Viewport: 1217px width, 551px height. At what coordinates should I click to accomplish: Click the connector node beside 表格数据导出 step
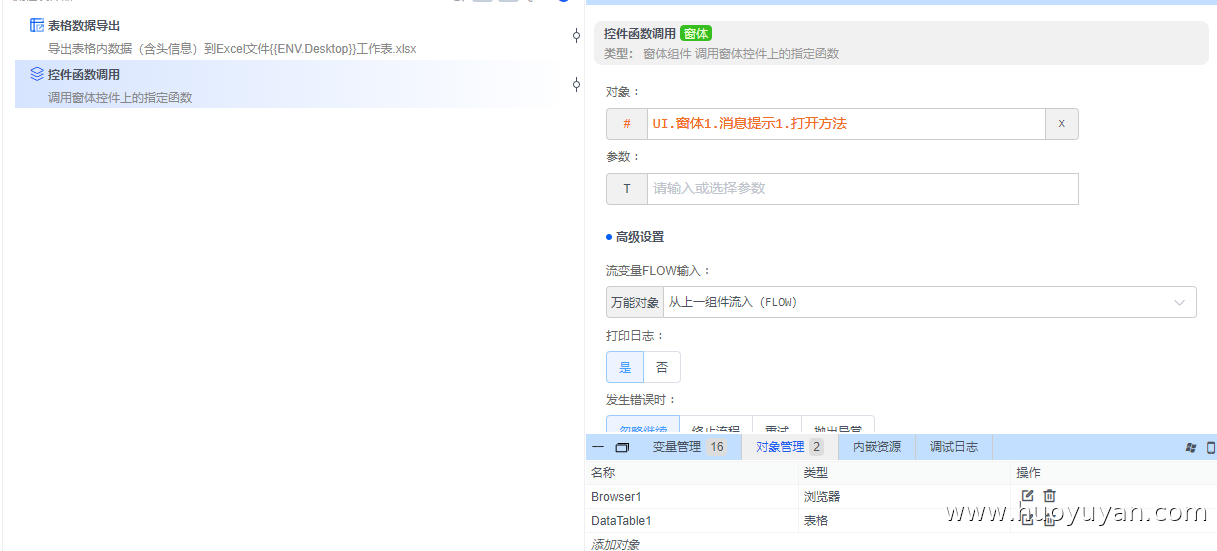pos(576,36)
